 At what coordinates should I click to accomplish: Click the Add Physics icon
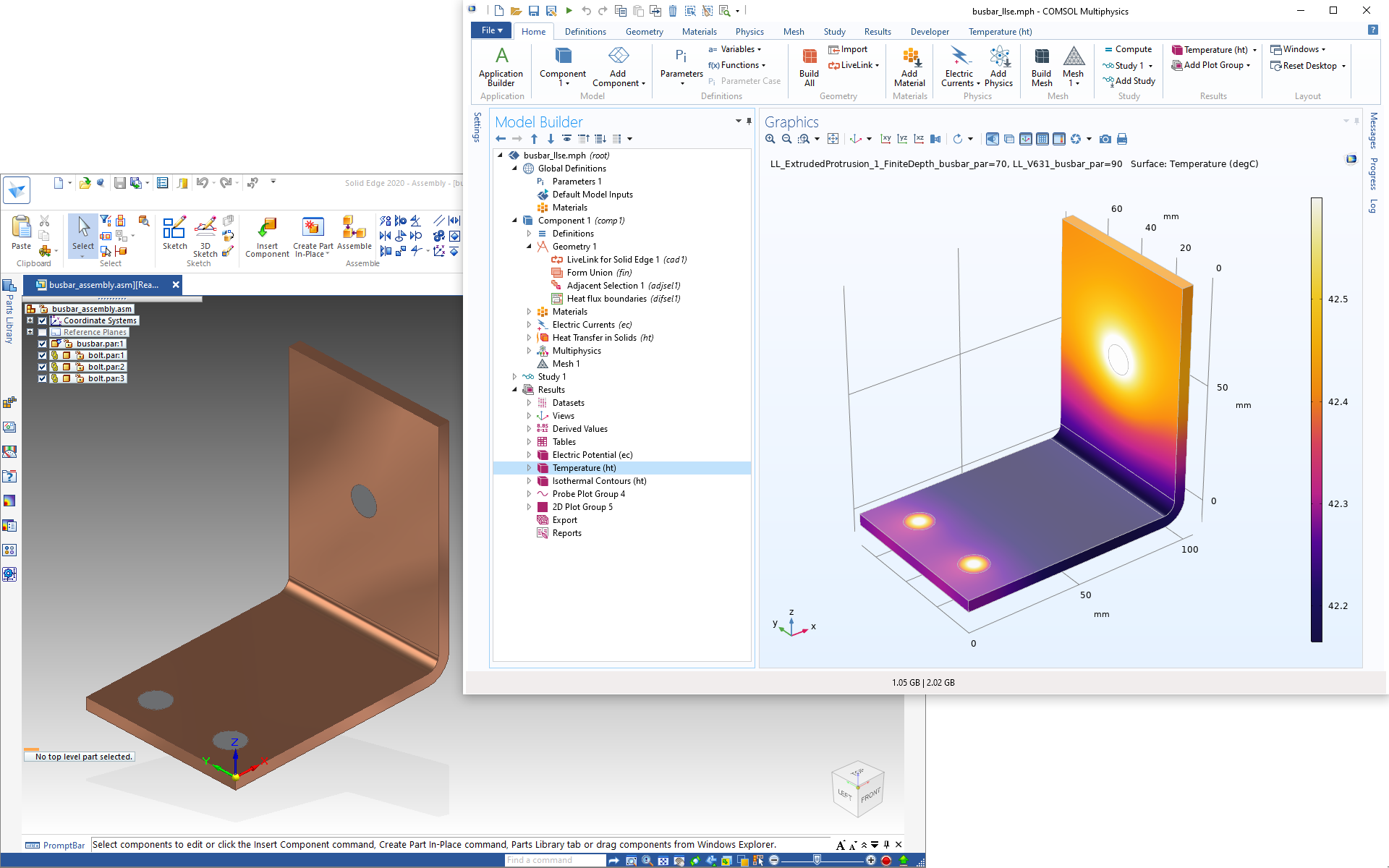click(998, 67)
